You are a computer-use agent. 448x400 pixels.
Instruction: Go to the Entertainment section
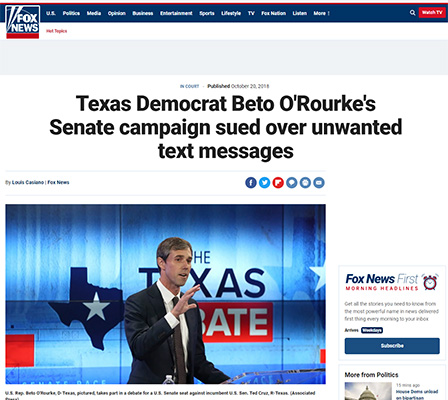point(176,13)
